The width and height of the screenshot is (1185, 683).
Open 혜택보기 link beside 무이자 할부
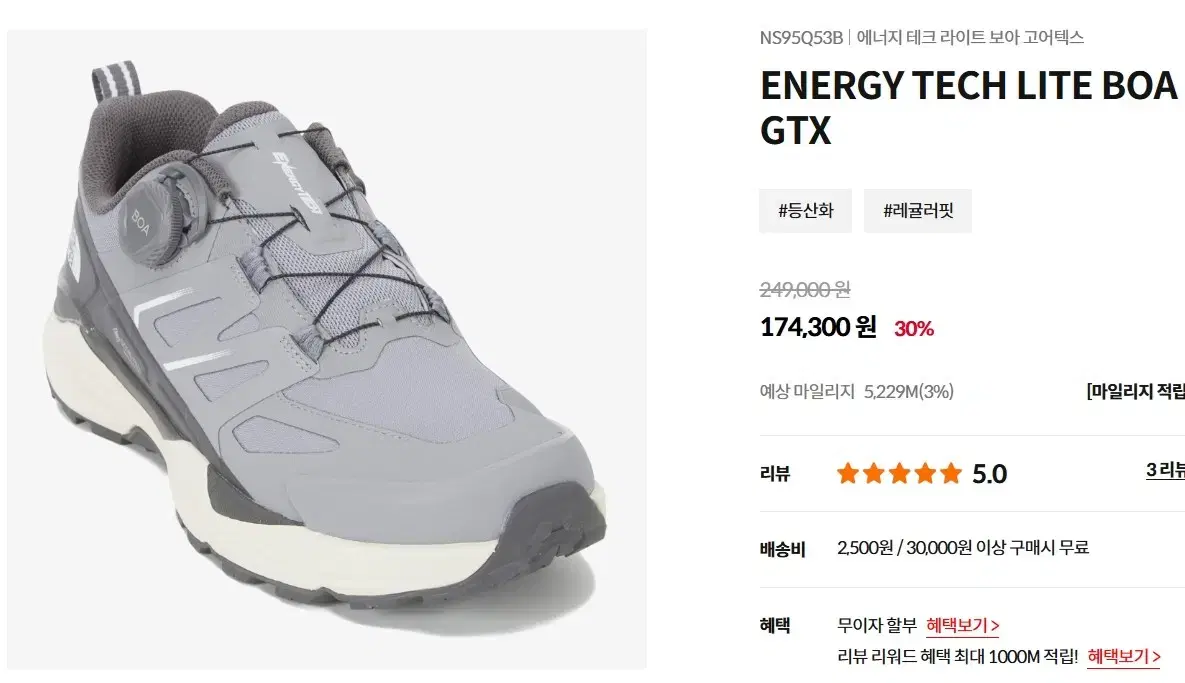[963, 626]
